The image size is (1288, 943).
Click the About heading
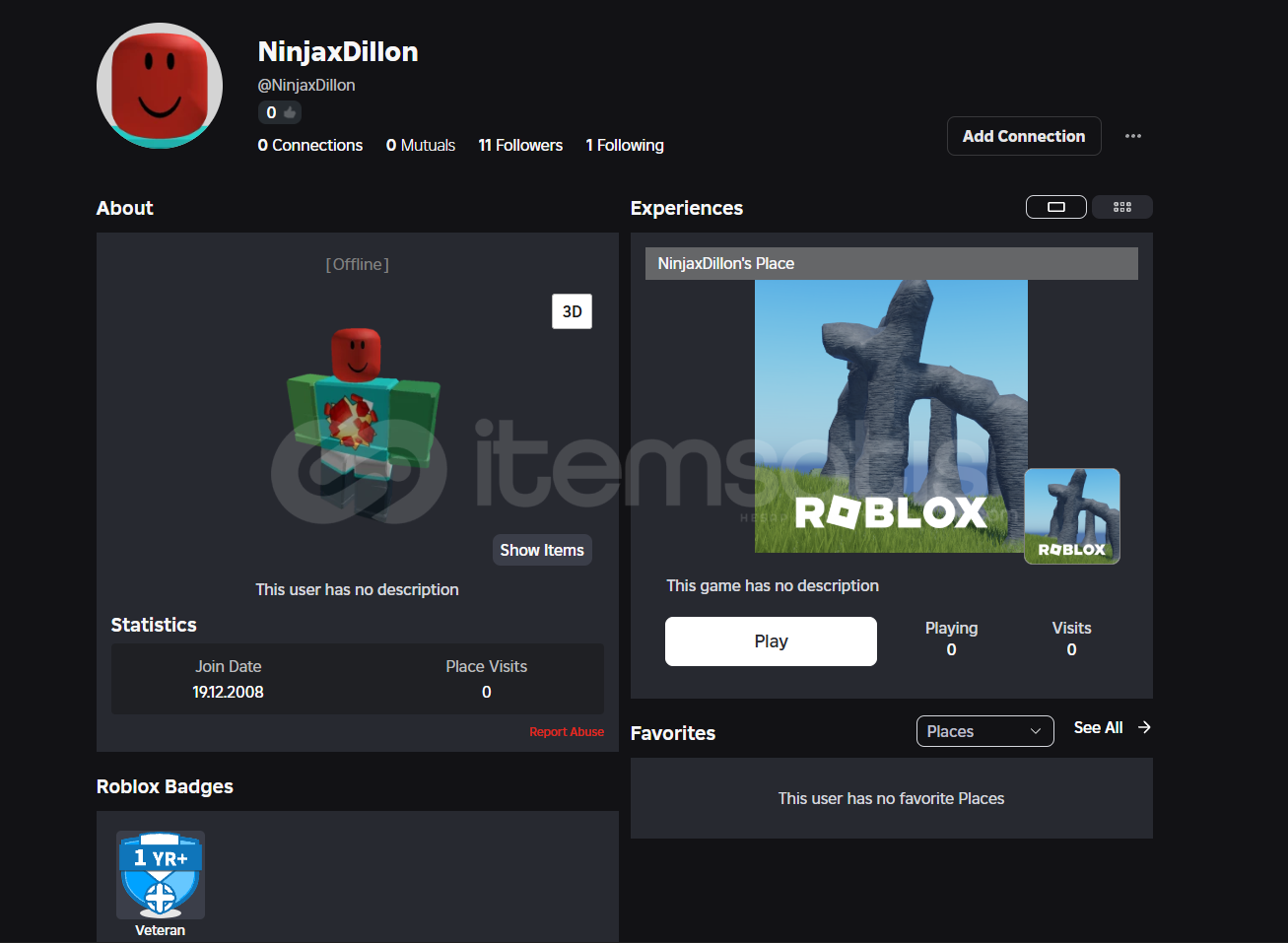[125, 208]
